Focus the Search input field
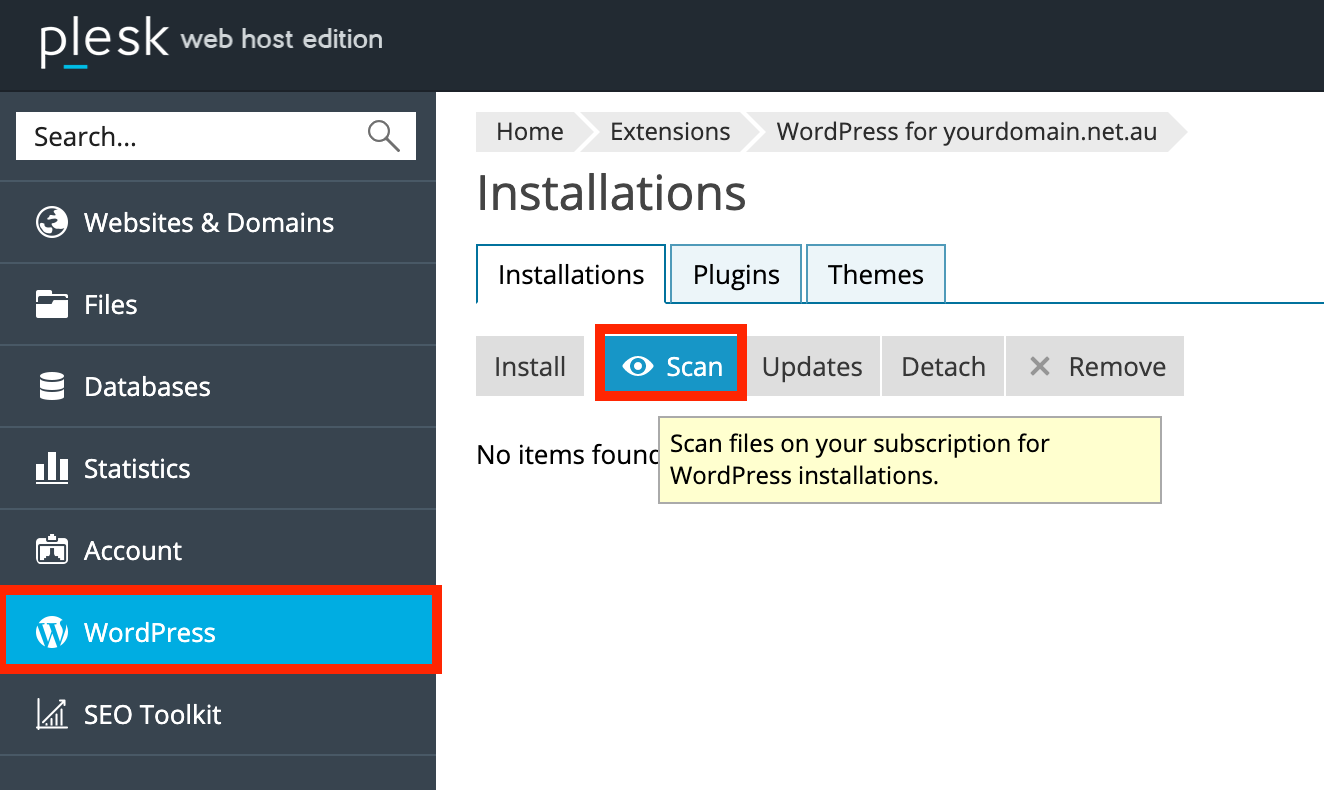The image size is (1324, 790). pos(216,136)
